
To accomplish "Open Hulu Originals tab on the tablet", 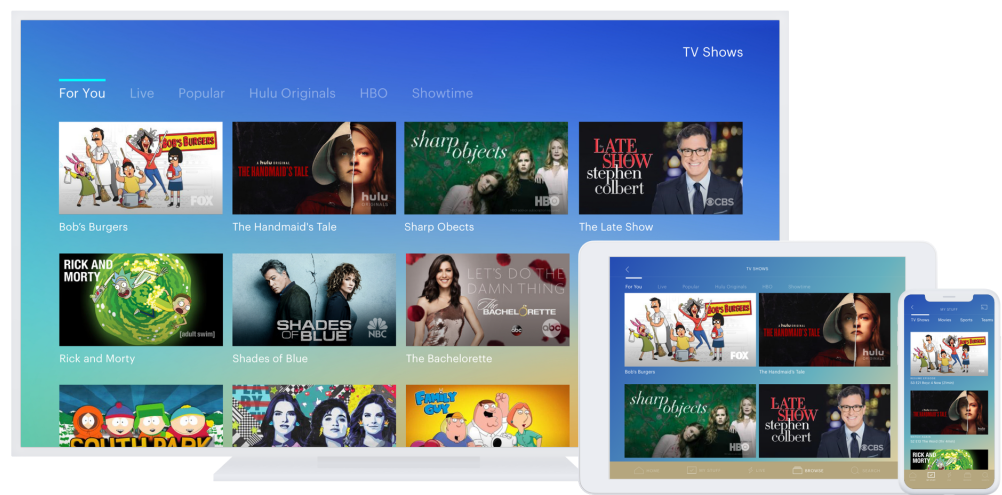I will [730, 287].
